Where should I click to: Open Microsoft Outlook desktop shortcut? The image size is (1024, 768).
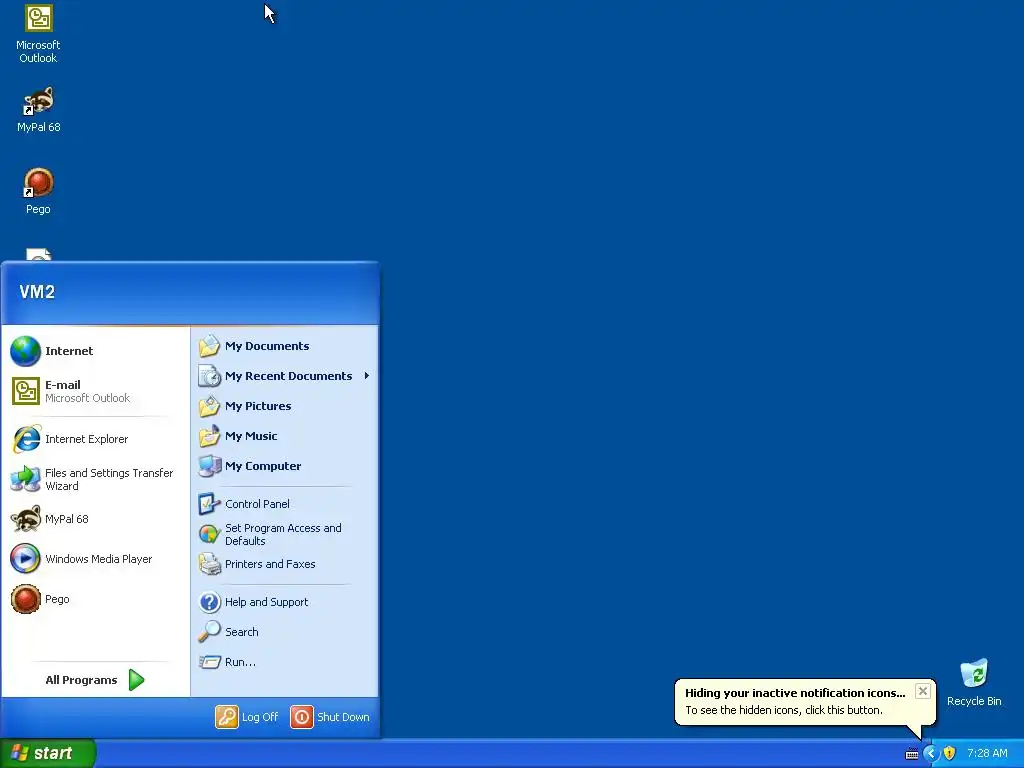[x=38, y=34]
